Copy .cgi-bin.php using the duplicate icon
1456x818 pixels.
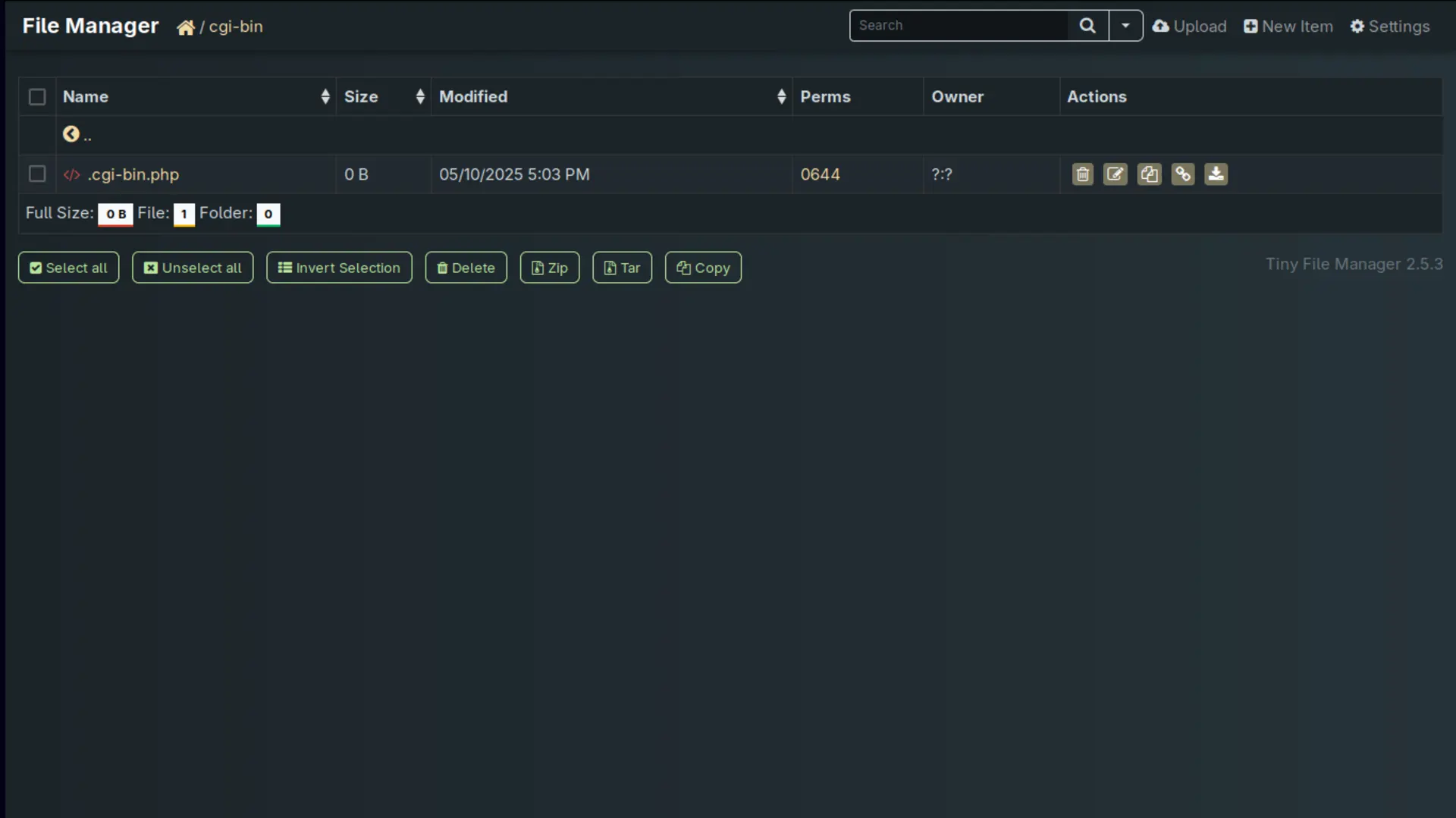pyautogui.click(x=1150, y=174)
